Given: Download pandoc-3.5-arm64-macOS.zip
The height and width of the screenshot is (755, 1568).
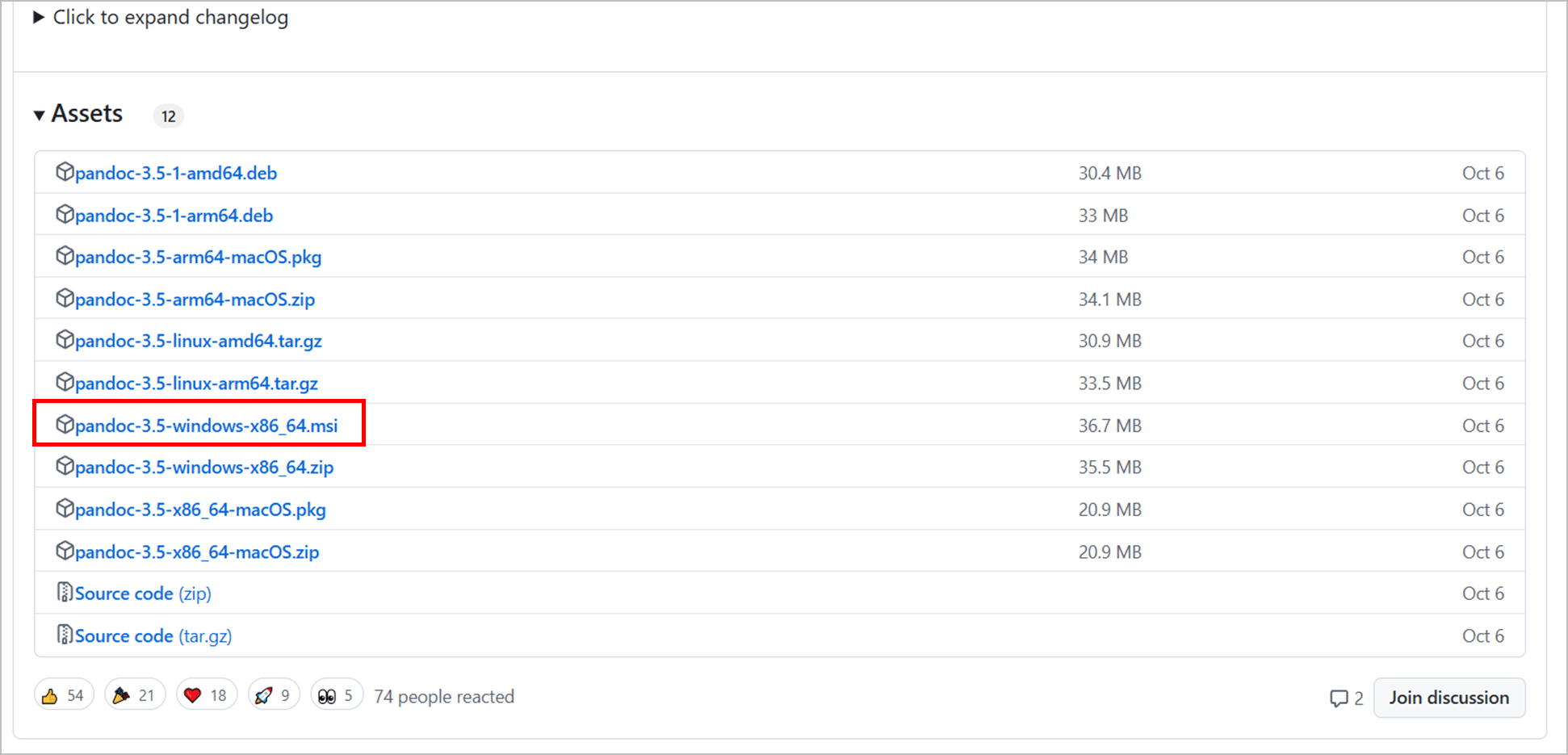Looking at the screenshot, I should point(195,300).
